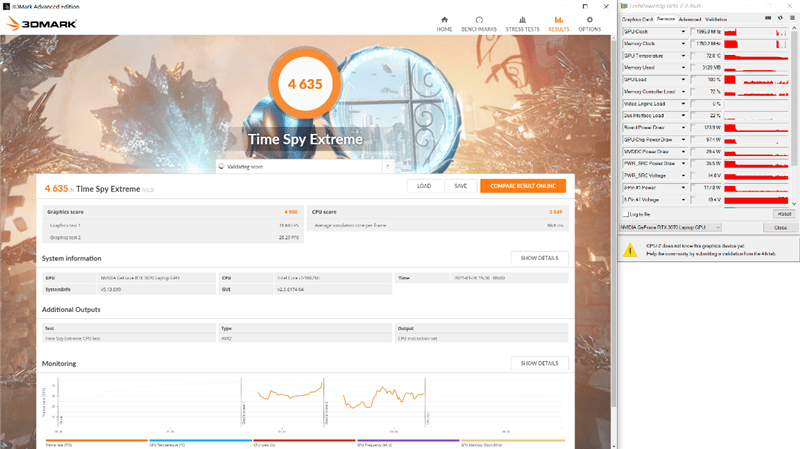This screenshot has width=800, height=449.
Task: Select the Sensors tab in GPU-Z
Action: coord(666,19)
